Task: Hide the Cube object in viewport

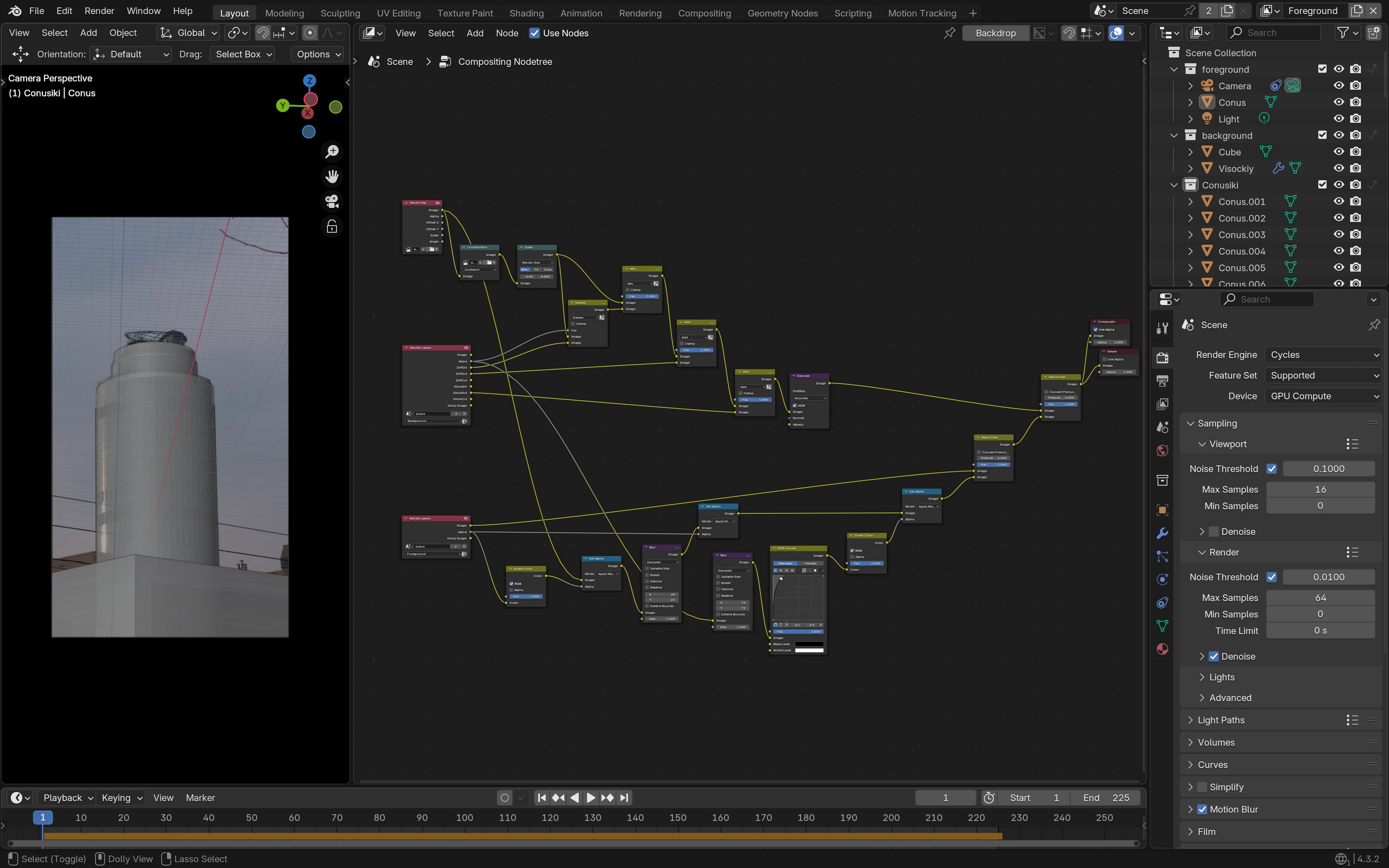Action: (x=1339, y=151)
